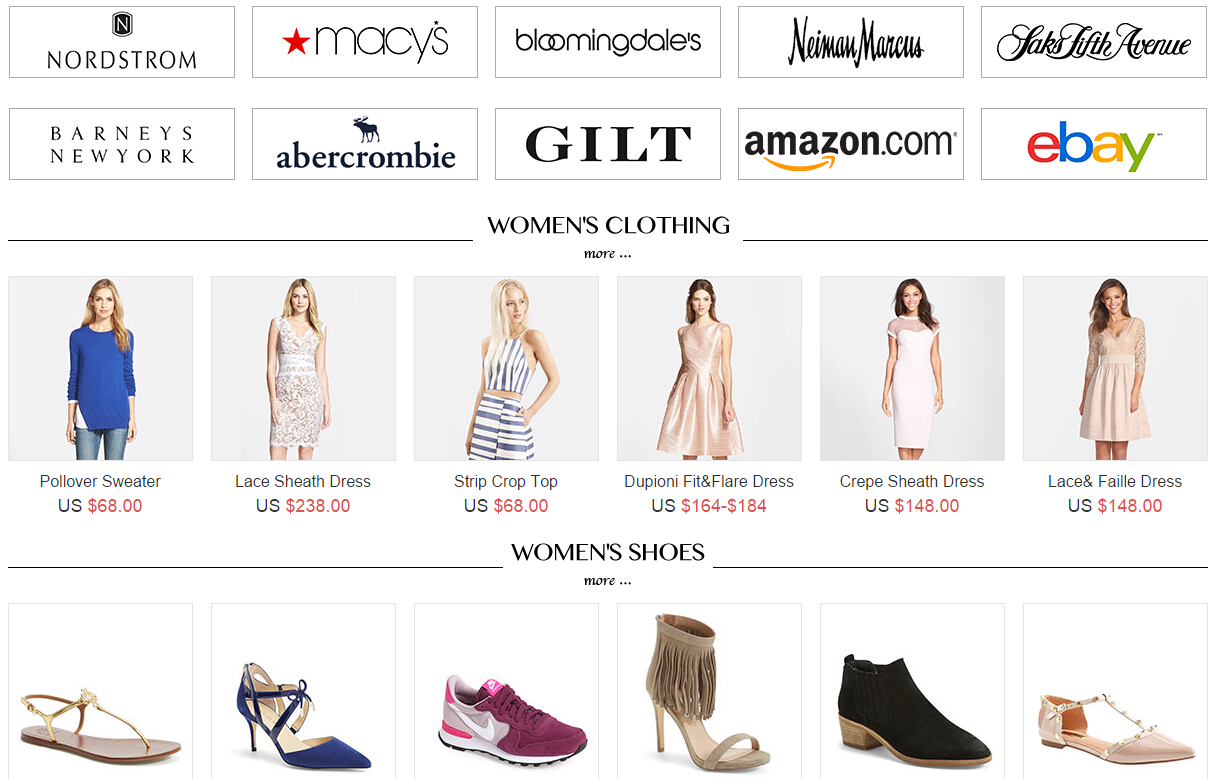Click the Macy's logo tile
The height and width of the screenshot is (779, 1218).
click(365, 42)
